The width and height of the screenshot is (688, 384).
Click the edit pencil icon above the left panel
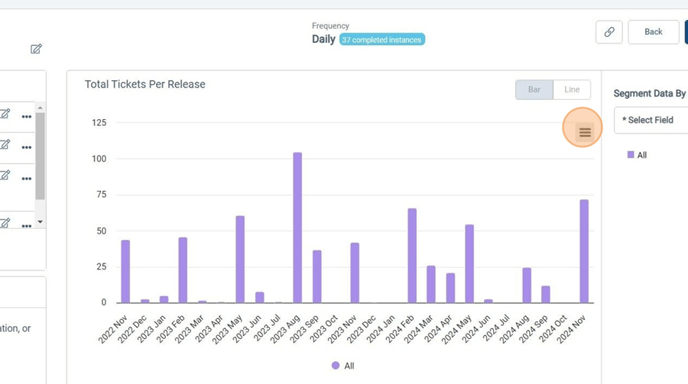tap(36, 49)
